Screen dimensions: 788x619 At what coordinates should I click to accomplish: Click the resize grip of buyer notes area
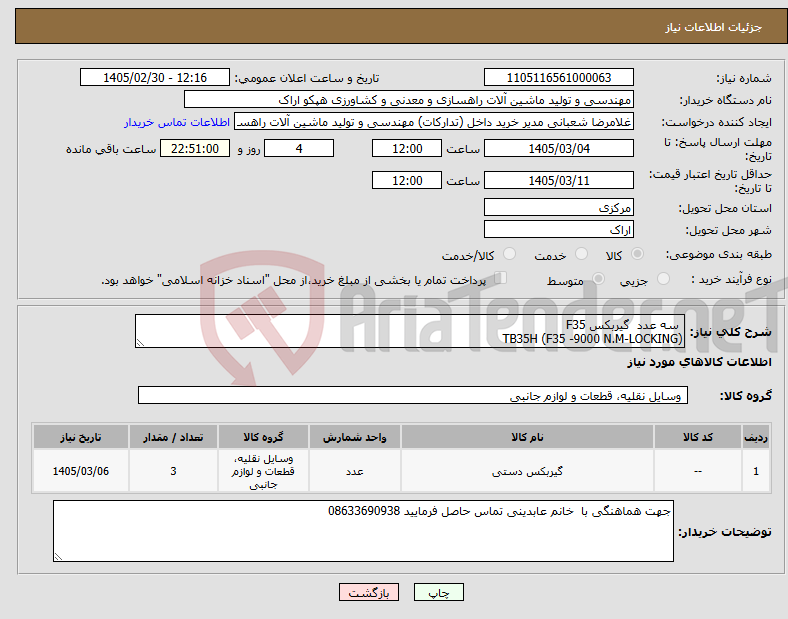coord(58,556)
